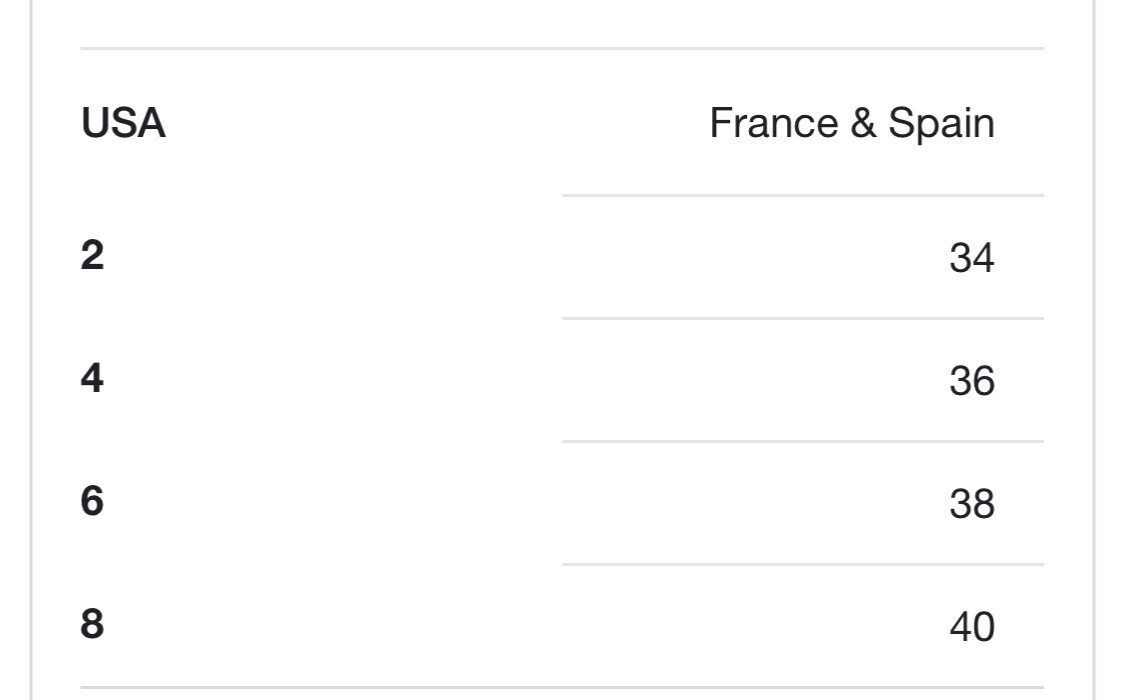Click the France & Spain value 34
1125x700 pixels.
971,257
